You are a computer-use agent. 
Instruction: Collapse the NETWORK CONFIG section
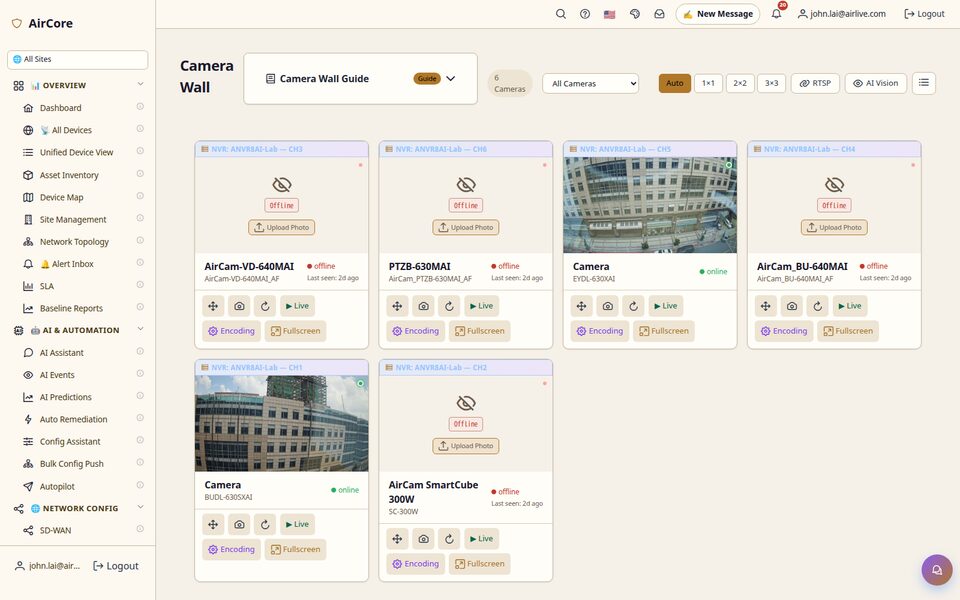pyautogui.click(x=140, y=507)
